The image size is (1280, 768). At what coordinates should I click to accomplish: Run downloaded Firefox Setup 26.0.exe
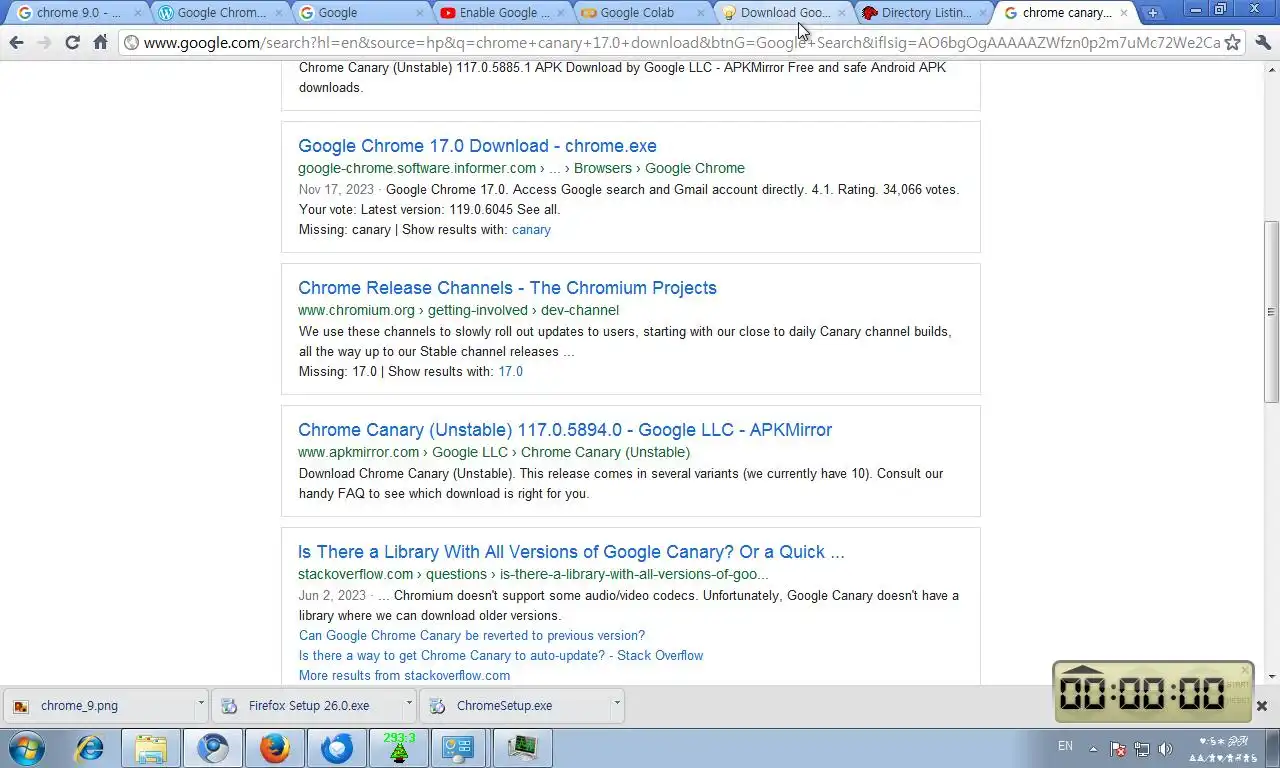pos(306,705)
